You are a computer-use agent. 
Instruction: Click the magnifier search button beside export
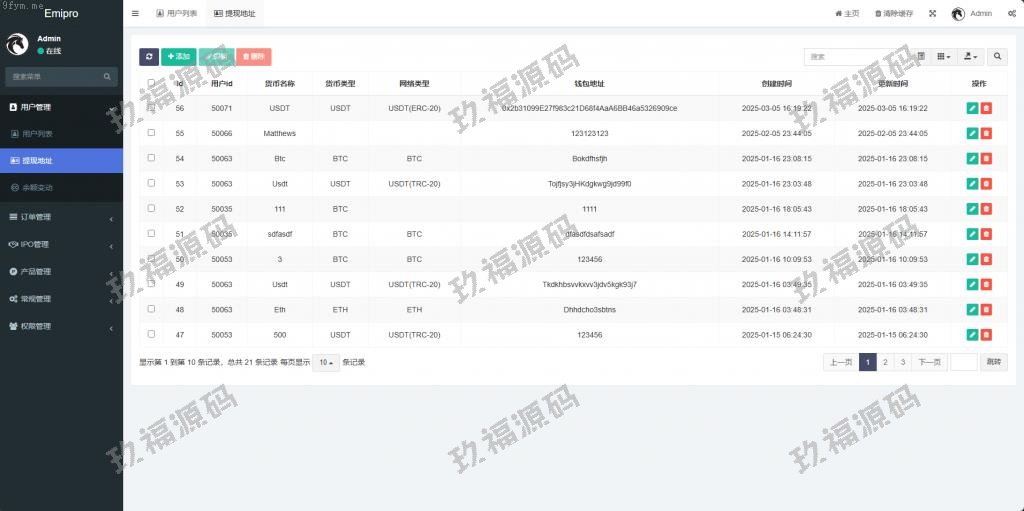tap(997, 57)
